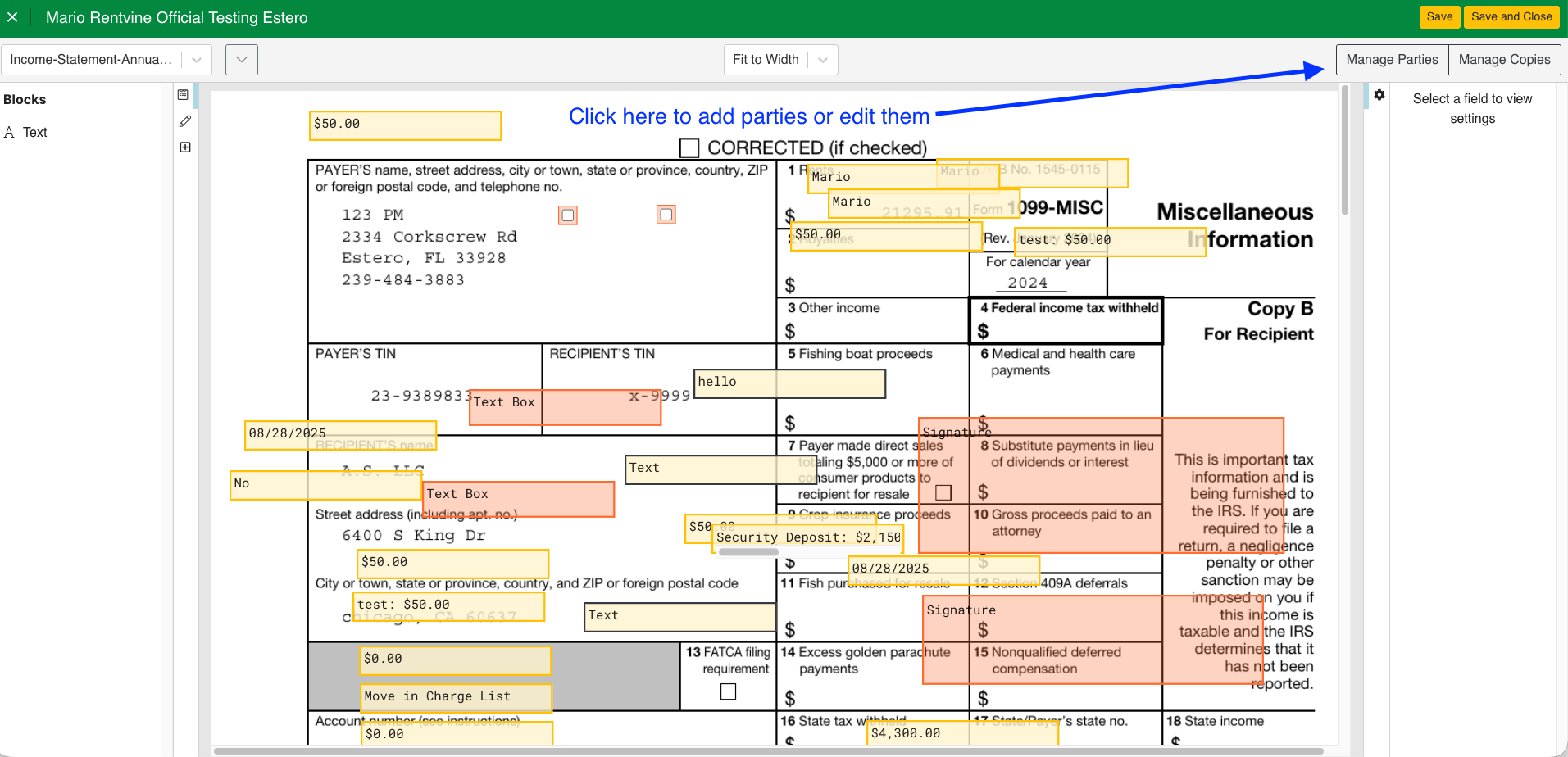The image size is (1568, 757).
Task: Click the standalone chevron dropdown button
Action: click(242, 60)
